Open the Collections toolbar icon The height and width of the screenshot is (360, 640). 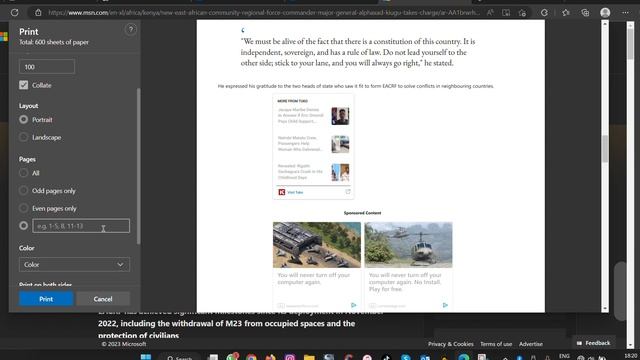pos(585,13)
